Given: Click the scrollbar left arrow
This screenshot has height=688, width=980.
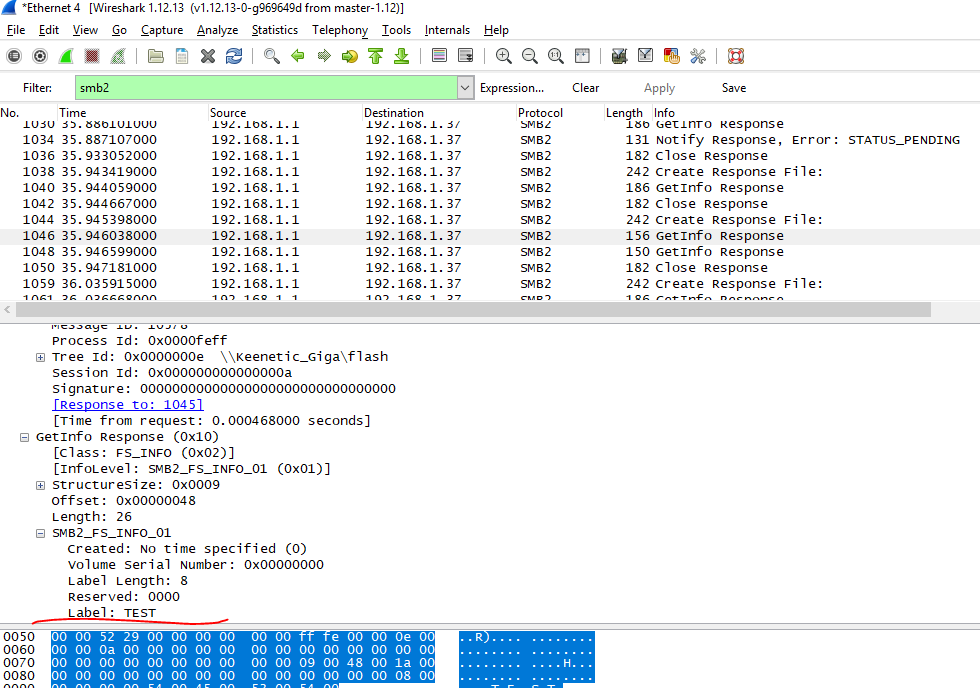Looking at the screenshot, I should [8, 310].
